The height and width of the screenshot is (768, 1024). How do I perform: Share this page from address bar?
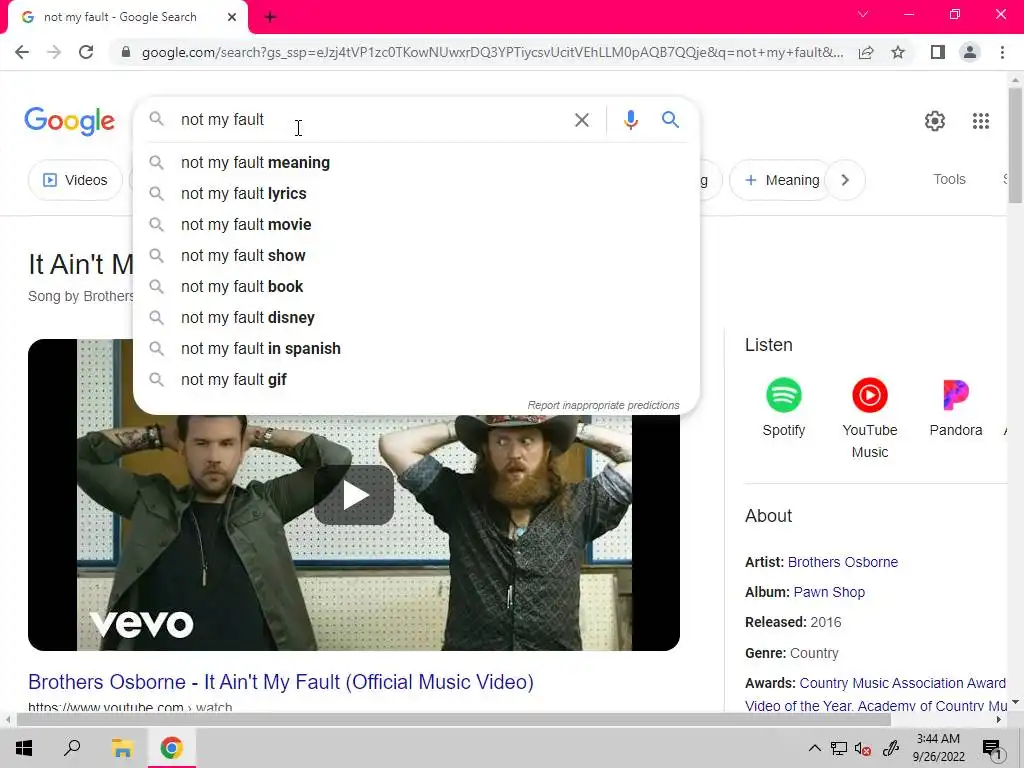(866, 52)
